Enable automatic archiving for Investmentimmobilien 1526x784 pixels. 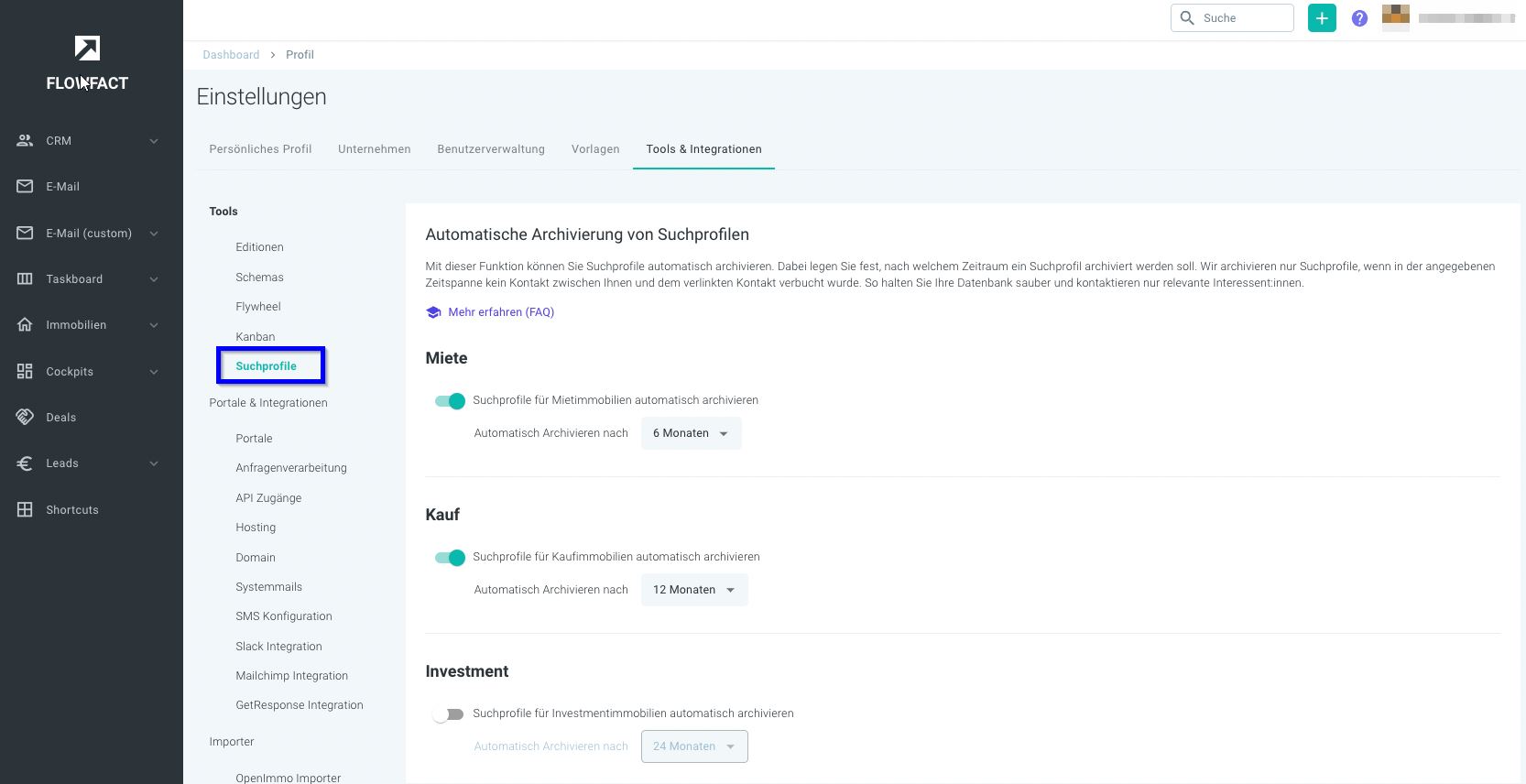[x=448, y=714]
